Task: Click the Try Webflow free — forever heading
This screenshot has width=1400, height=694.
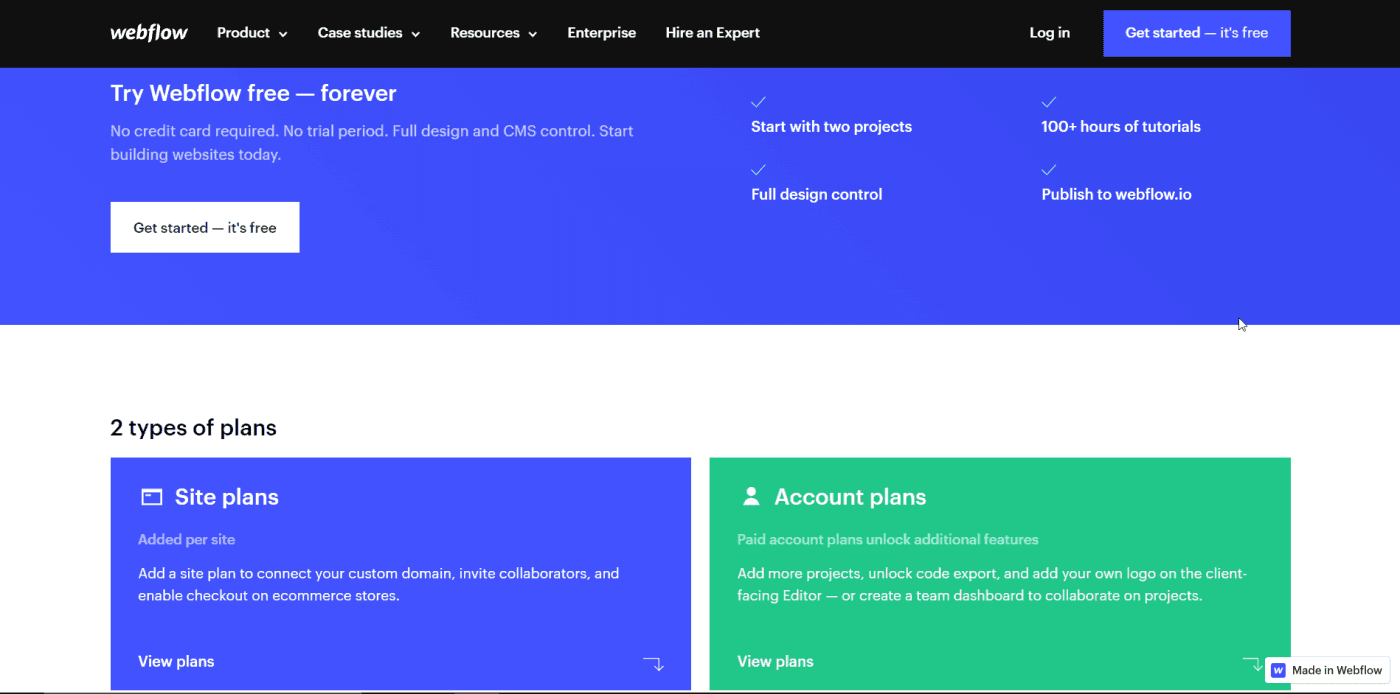Action: [x=253, y=93]
